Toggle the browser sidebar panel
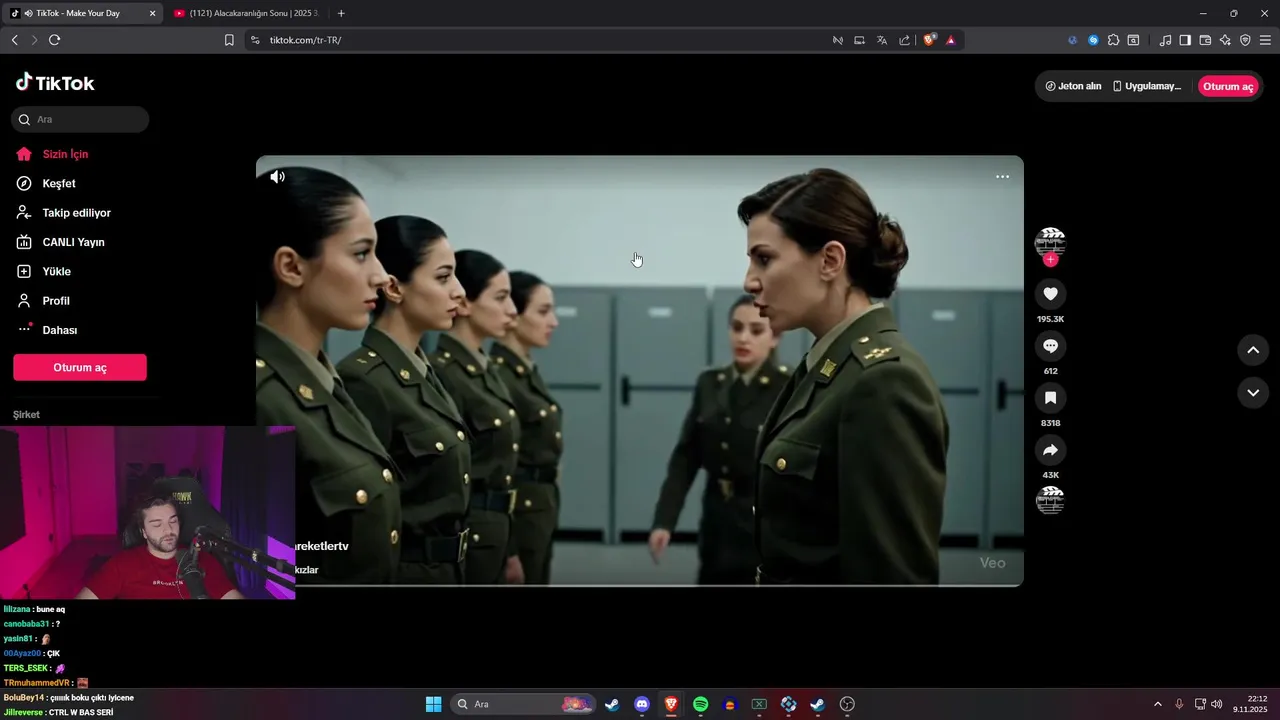This screenshot has height=720, width=1280. click(x=1185, y=40)
